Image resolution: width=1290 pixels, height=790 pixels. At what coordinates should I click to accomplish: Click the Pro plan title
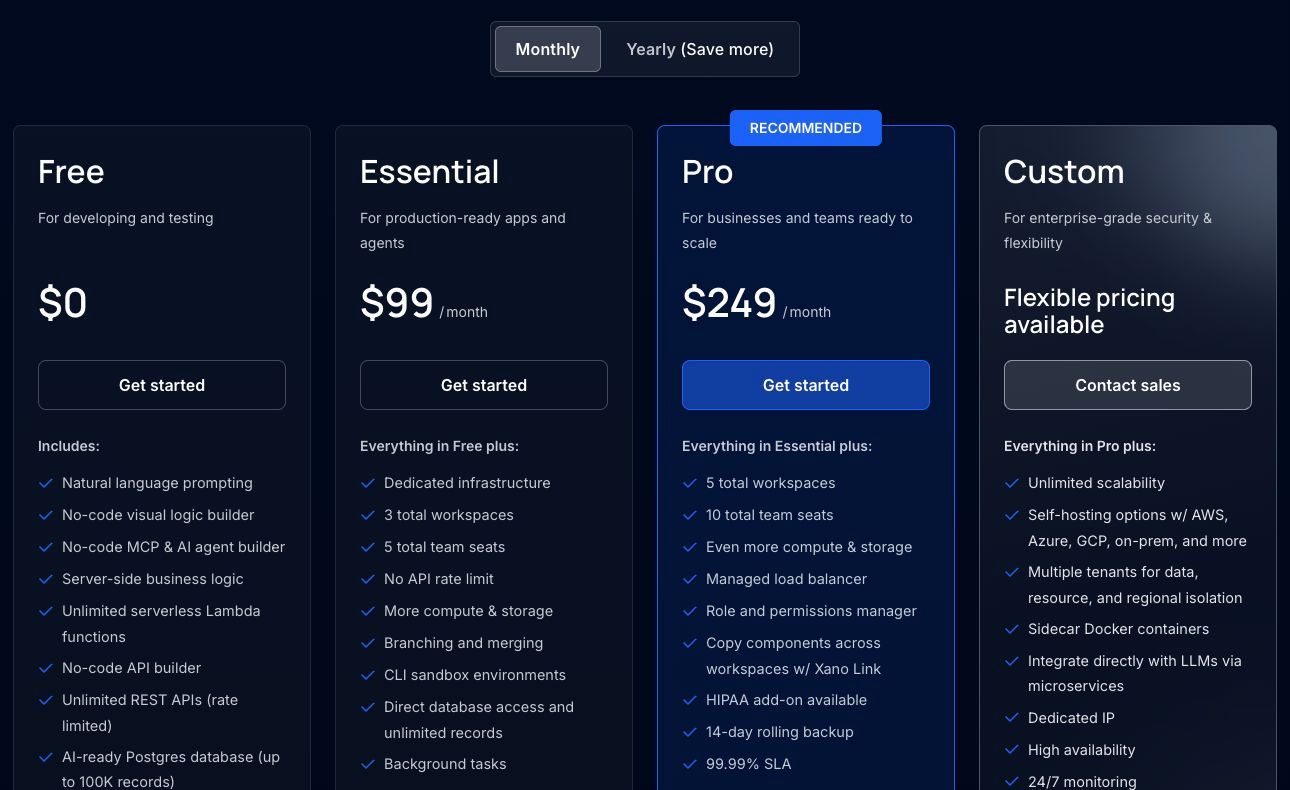pos(707,172)
